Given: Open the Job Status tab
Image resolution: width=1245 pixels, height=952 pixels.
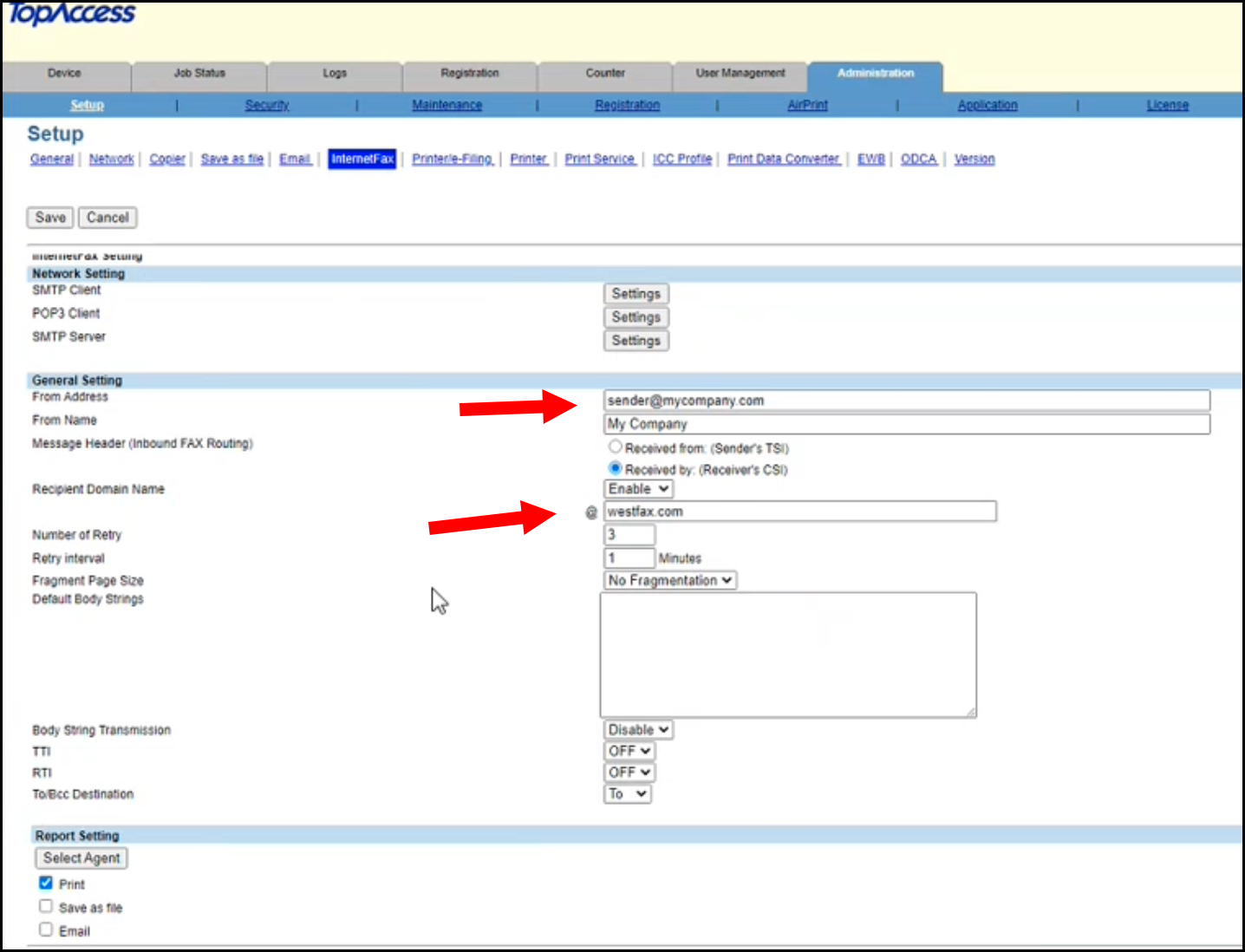Looking at the screenshot, I should (x=199, y=74).
